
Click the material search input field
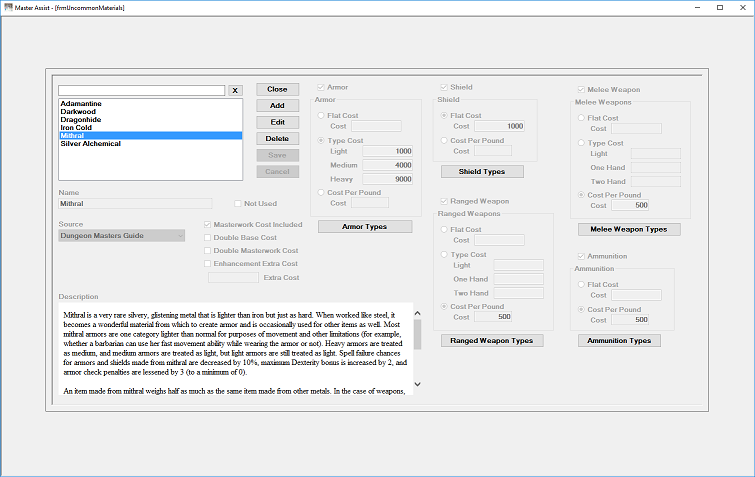coord(142,90)
